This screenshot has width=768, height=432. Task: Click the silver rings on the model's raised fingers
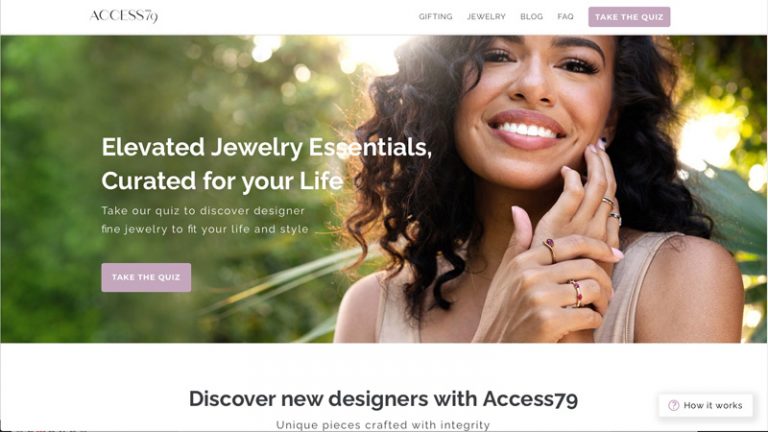point(611,209)
